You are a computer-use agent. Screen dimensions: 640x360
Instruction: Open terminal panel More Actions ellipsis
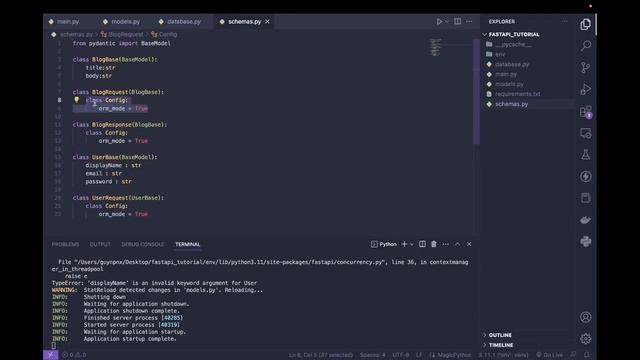[446, 244]
